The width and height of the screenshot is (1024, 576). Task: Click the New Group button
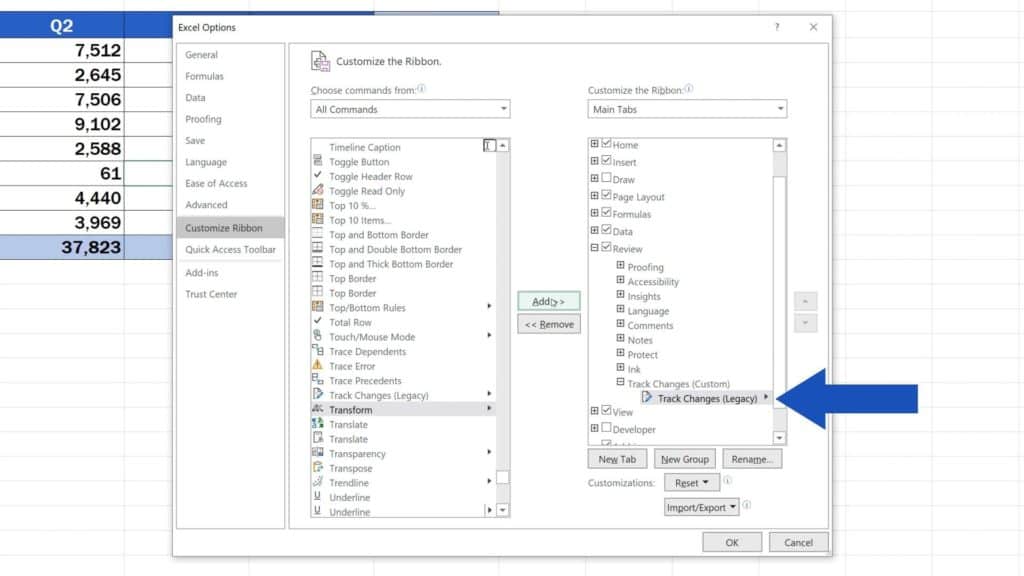(x=684, y=459)
